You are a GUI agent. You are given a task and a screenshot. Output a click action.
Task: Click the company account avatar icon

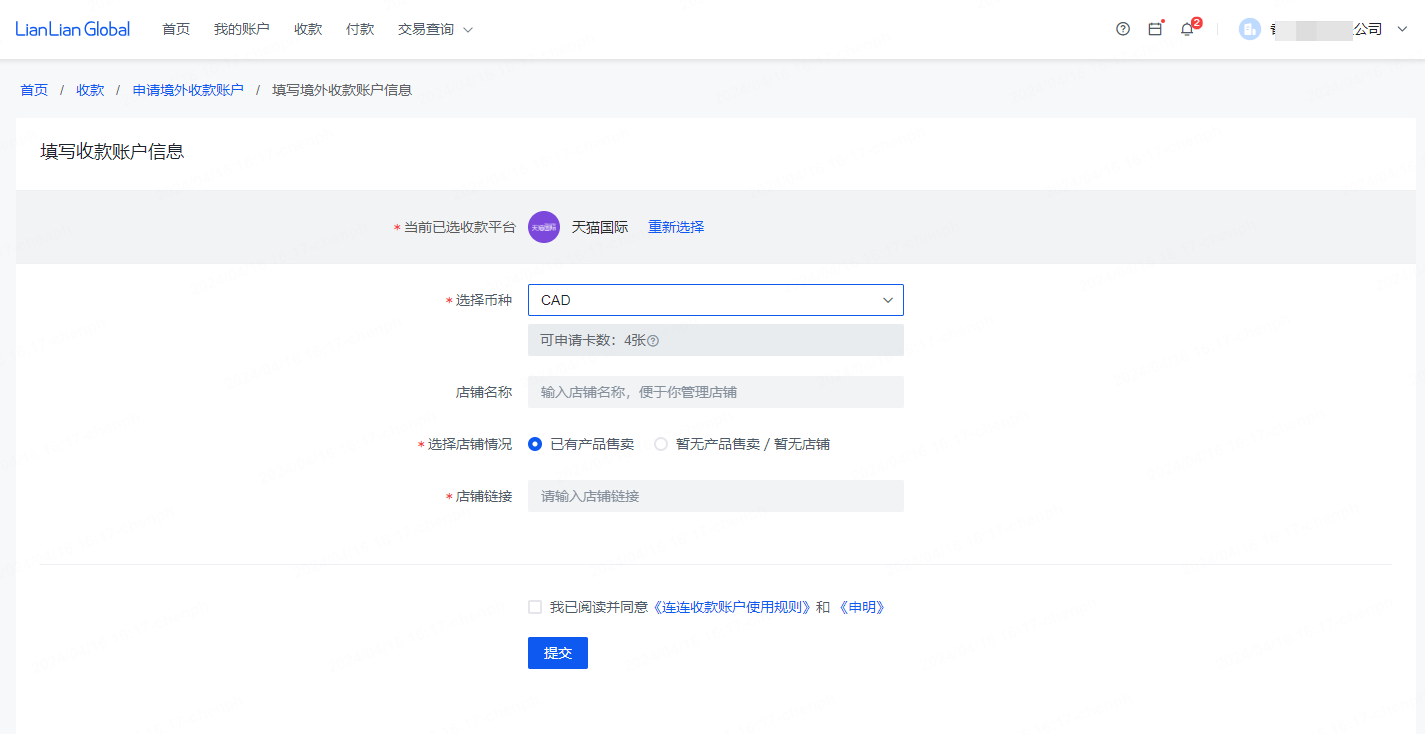(1249, 29)
